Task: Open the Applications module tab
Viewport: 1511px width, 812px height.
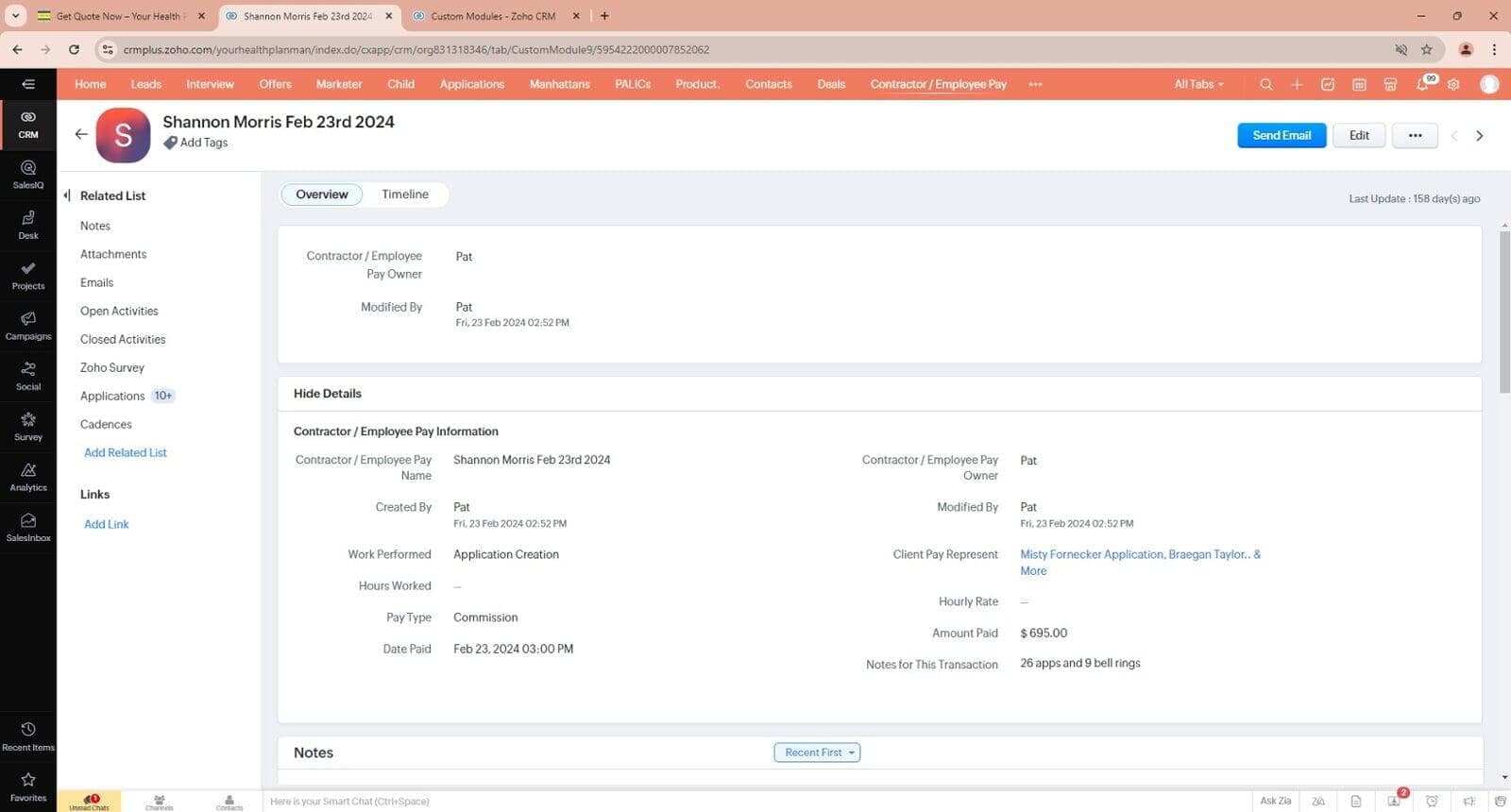Action: pyautogui.click(x=471, y=84)
